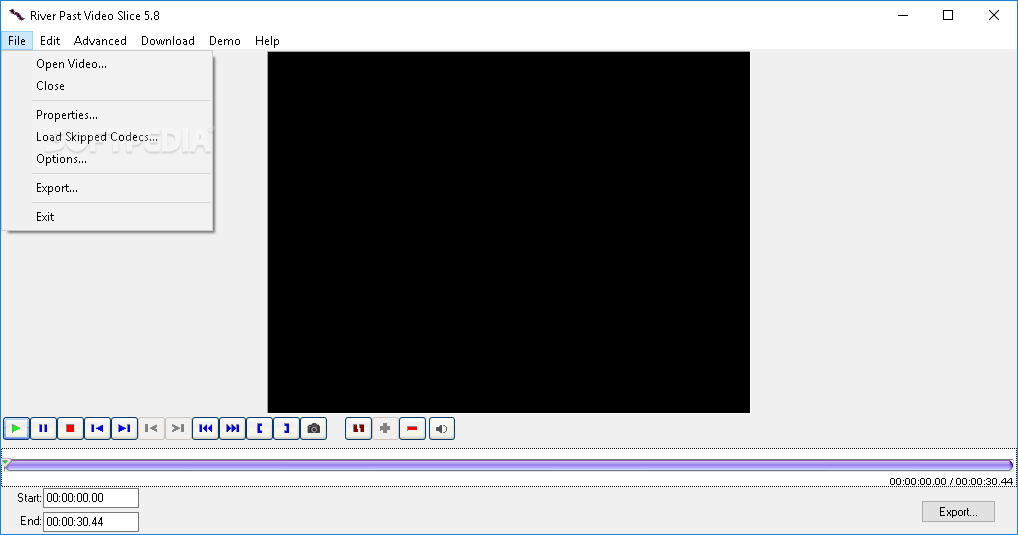Set selection start with left bracket icon
This screenshot has width=1018, height=535.
[260, 429]
